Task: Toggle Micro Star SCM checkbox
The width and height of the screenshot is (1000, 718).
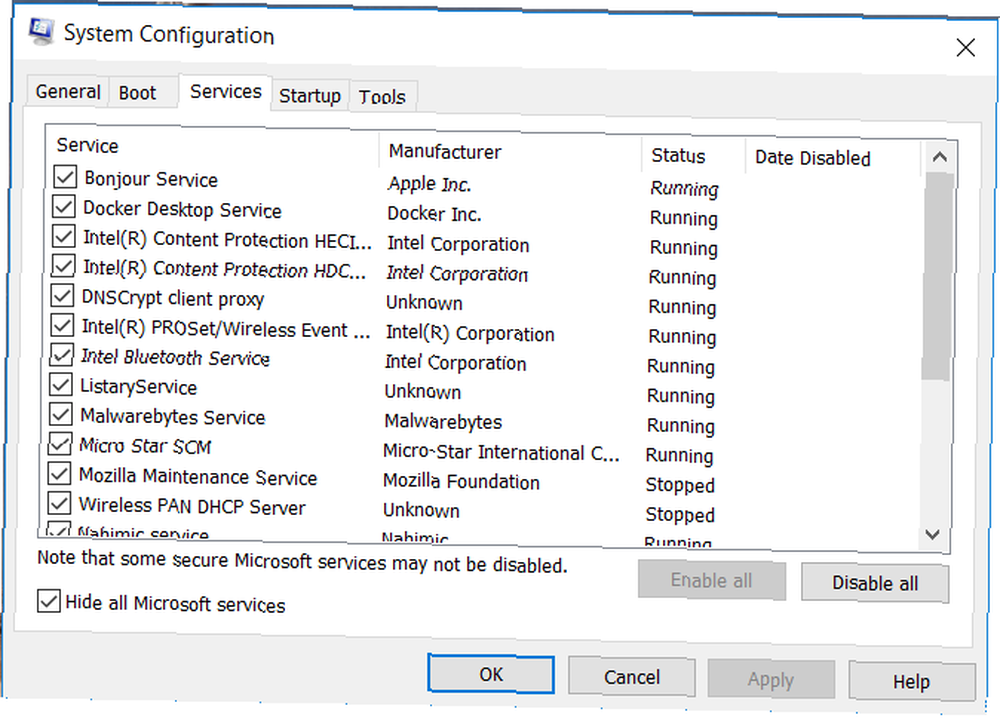Action: pos(60,444)
